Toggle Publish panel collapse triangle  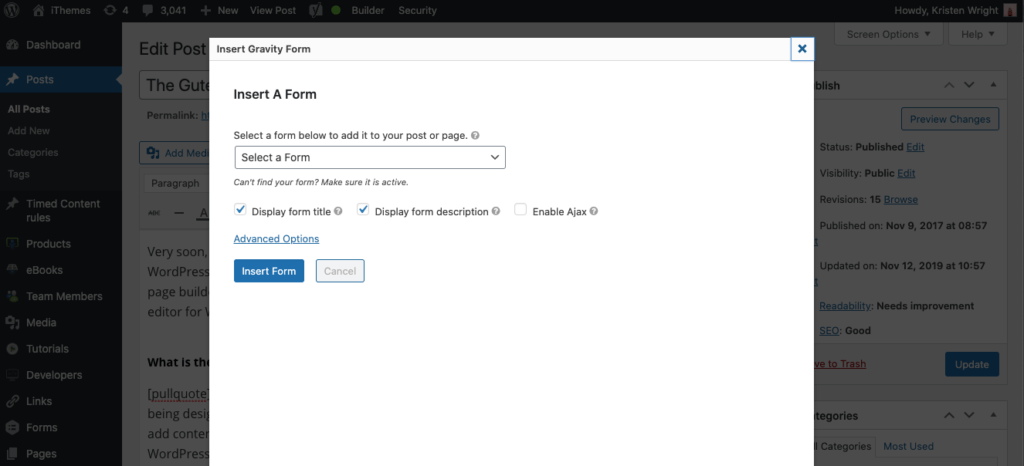pyautogui.click(x=993, y=85)
